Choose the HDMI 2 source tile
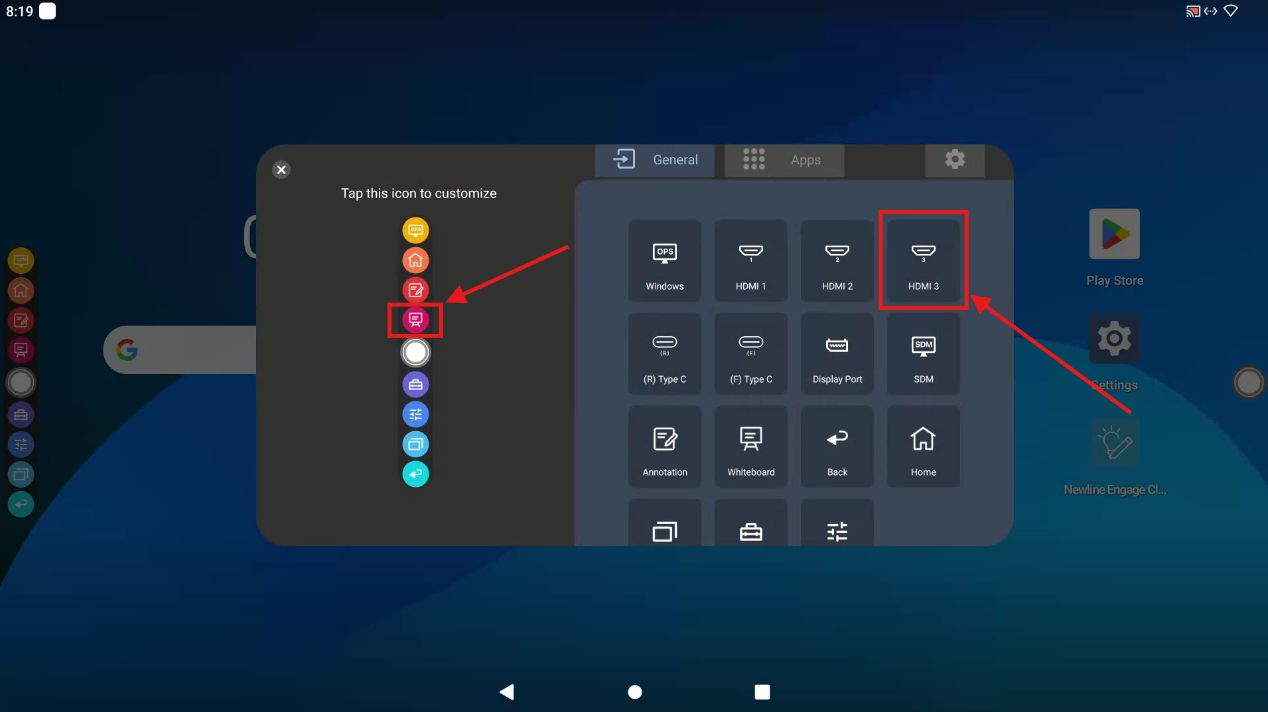Screen dimensions: 1268x712 [837, 260]
